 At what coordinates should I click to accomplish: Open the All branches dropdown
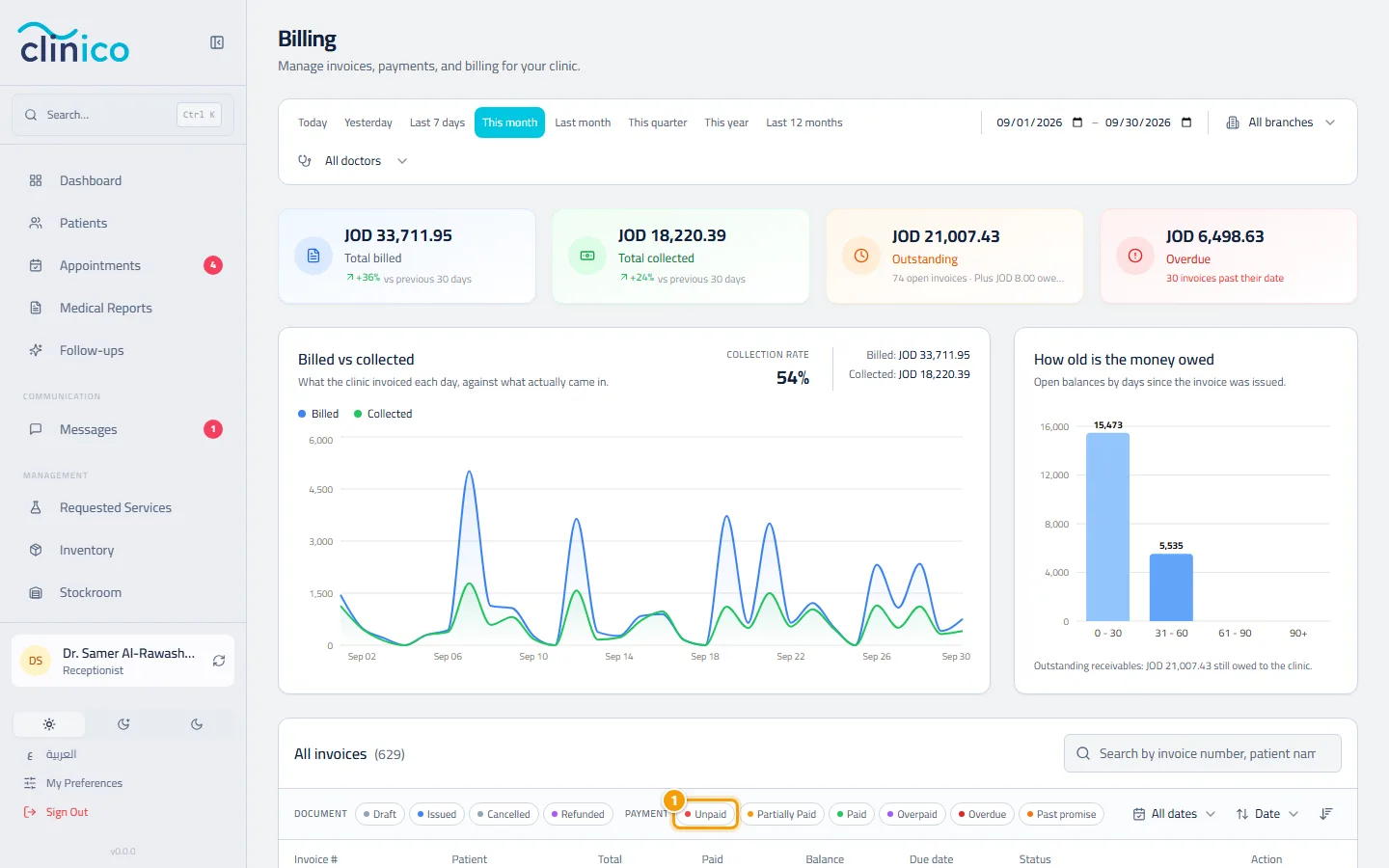1281,122
